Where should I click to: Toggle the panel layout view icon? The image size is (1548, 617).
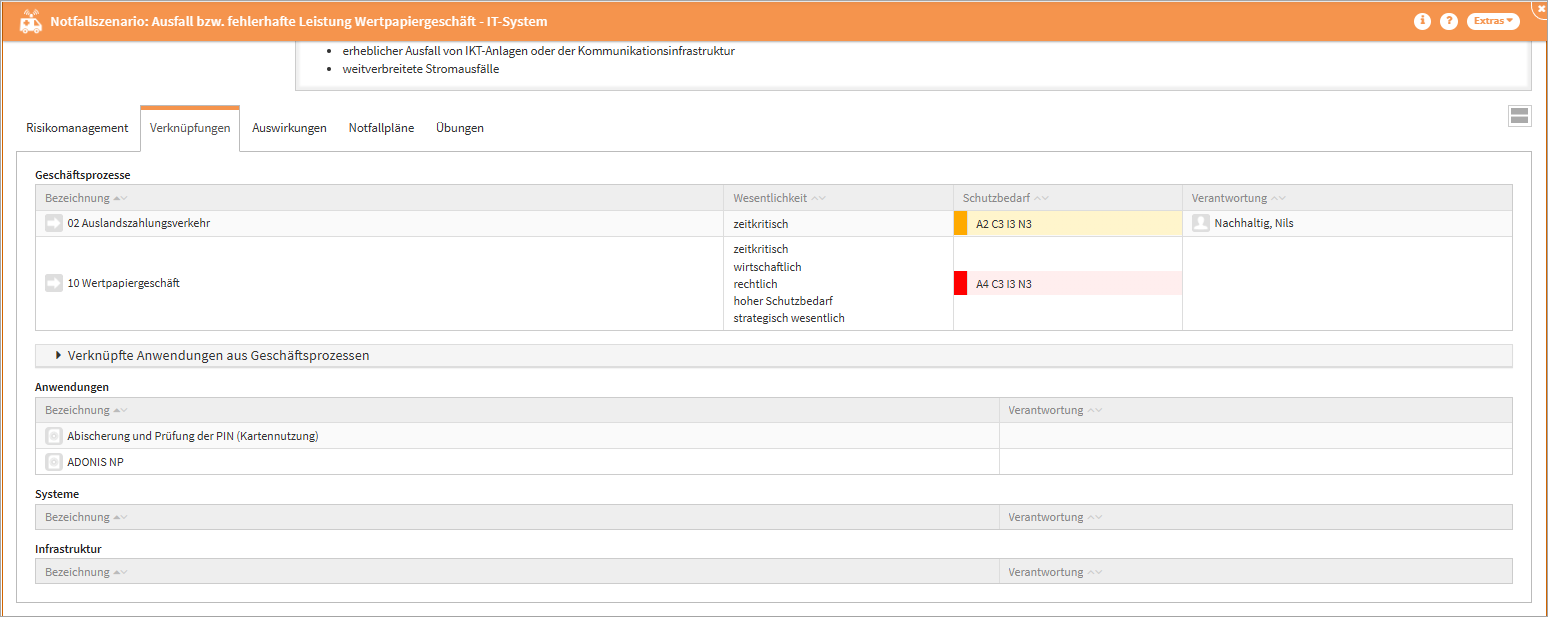pyautogui.click(x=1519, y=116)
